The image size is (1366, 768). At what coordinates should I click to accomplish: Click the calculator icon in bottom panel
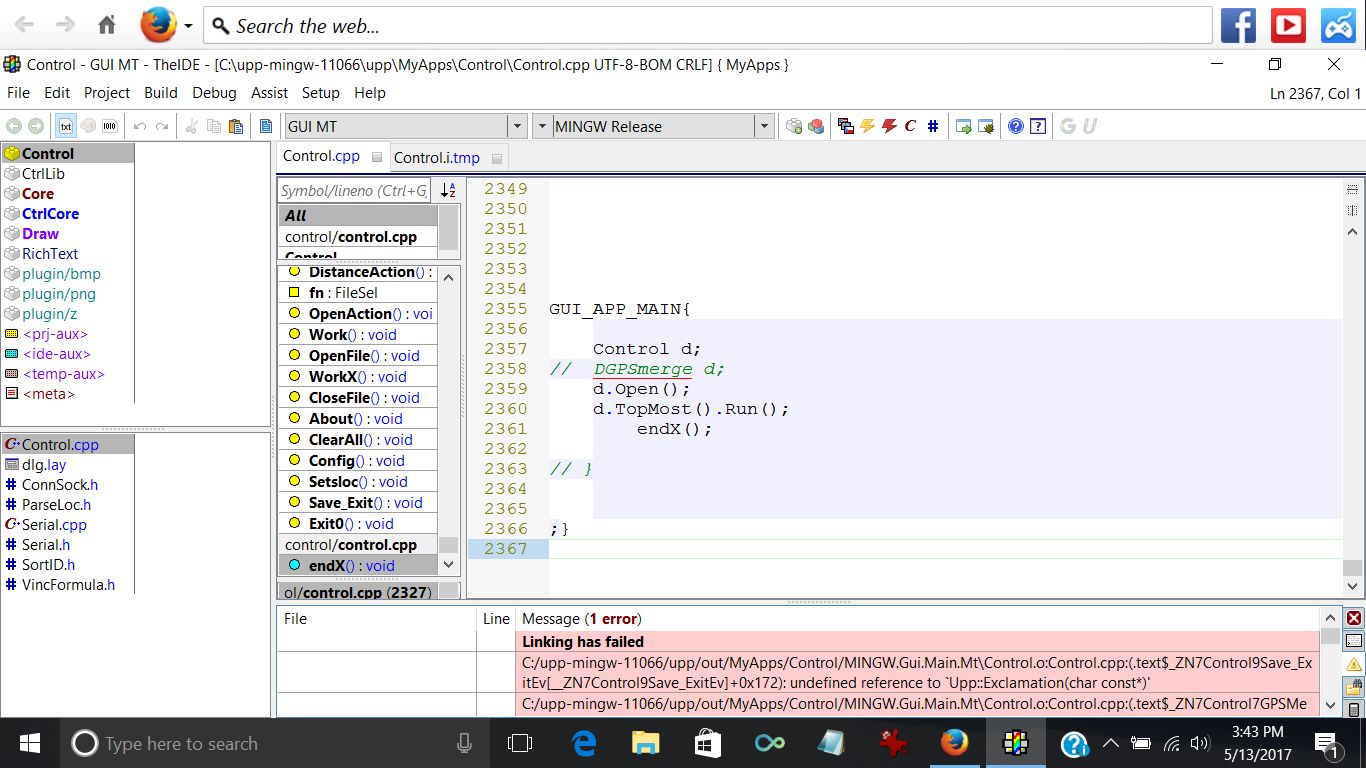pyautogui.click(x=1354, y=710)
